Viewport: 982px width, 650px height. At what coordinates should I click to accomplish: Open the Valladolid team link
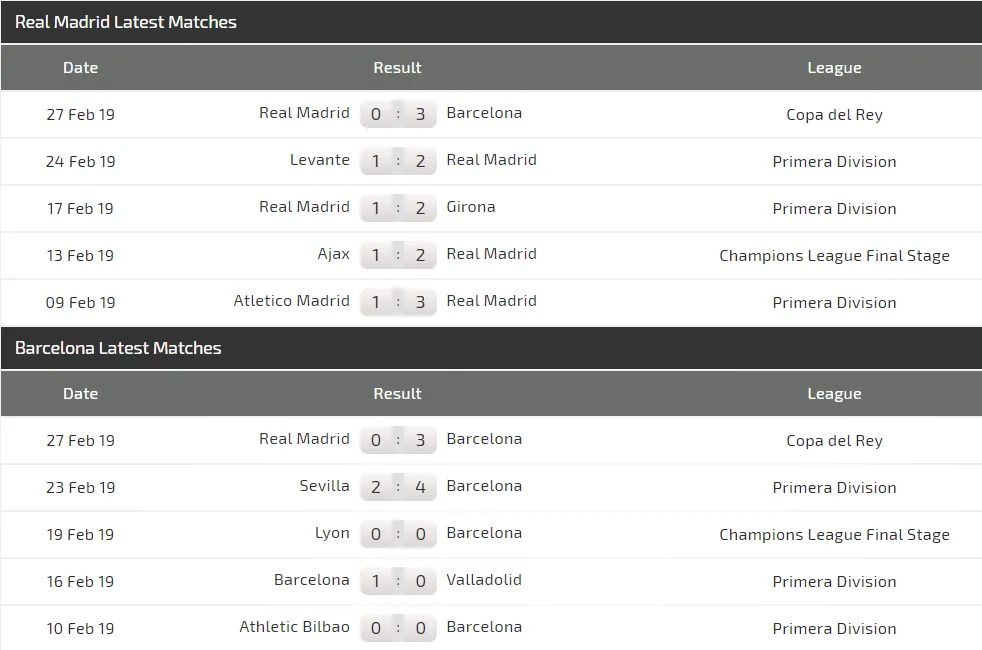(484, 580)
